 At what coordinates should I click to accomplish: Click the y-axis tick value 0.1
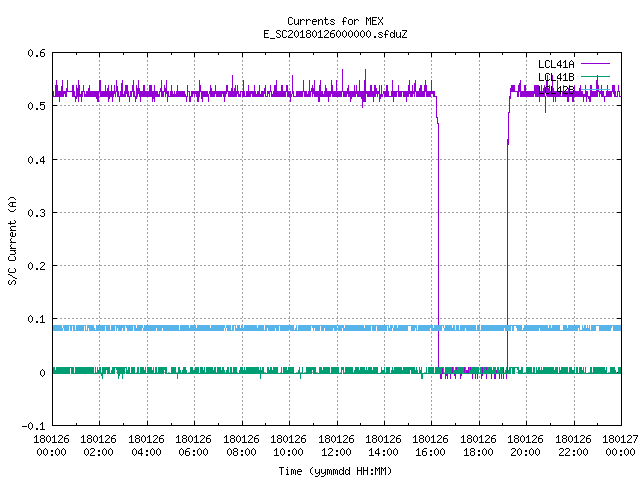[x=36, y=319]
